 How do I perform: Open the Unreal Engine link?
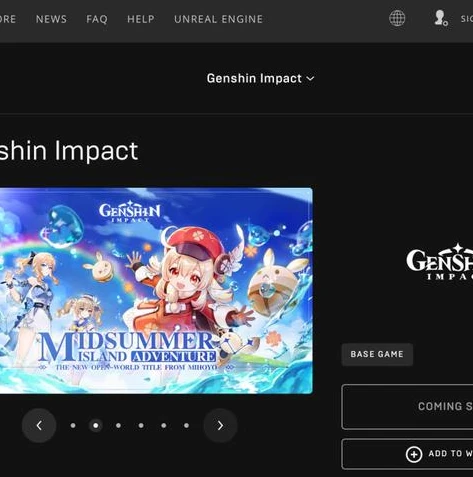tap(219, 19)
